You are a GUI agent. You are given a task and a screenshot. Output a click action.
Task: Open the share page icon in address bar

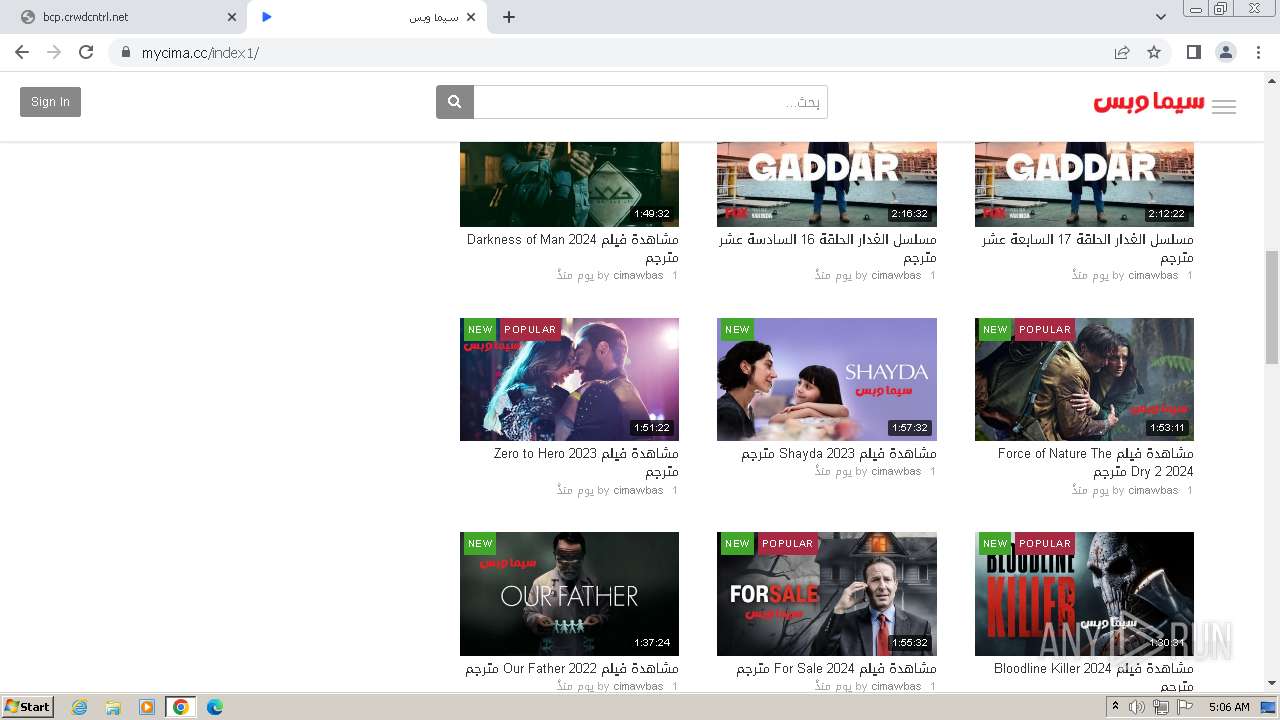1122,52
